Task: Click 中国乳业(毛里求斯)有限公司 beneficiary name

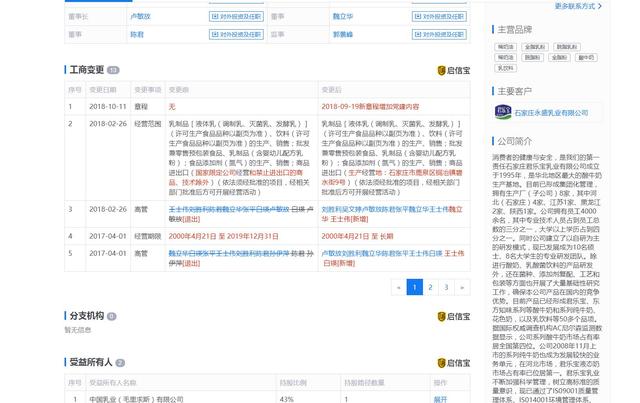Action: (136, 399)
